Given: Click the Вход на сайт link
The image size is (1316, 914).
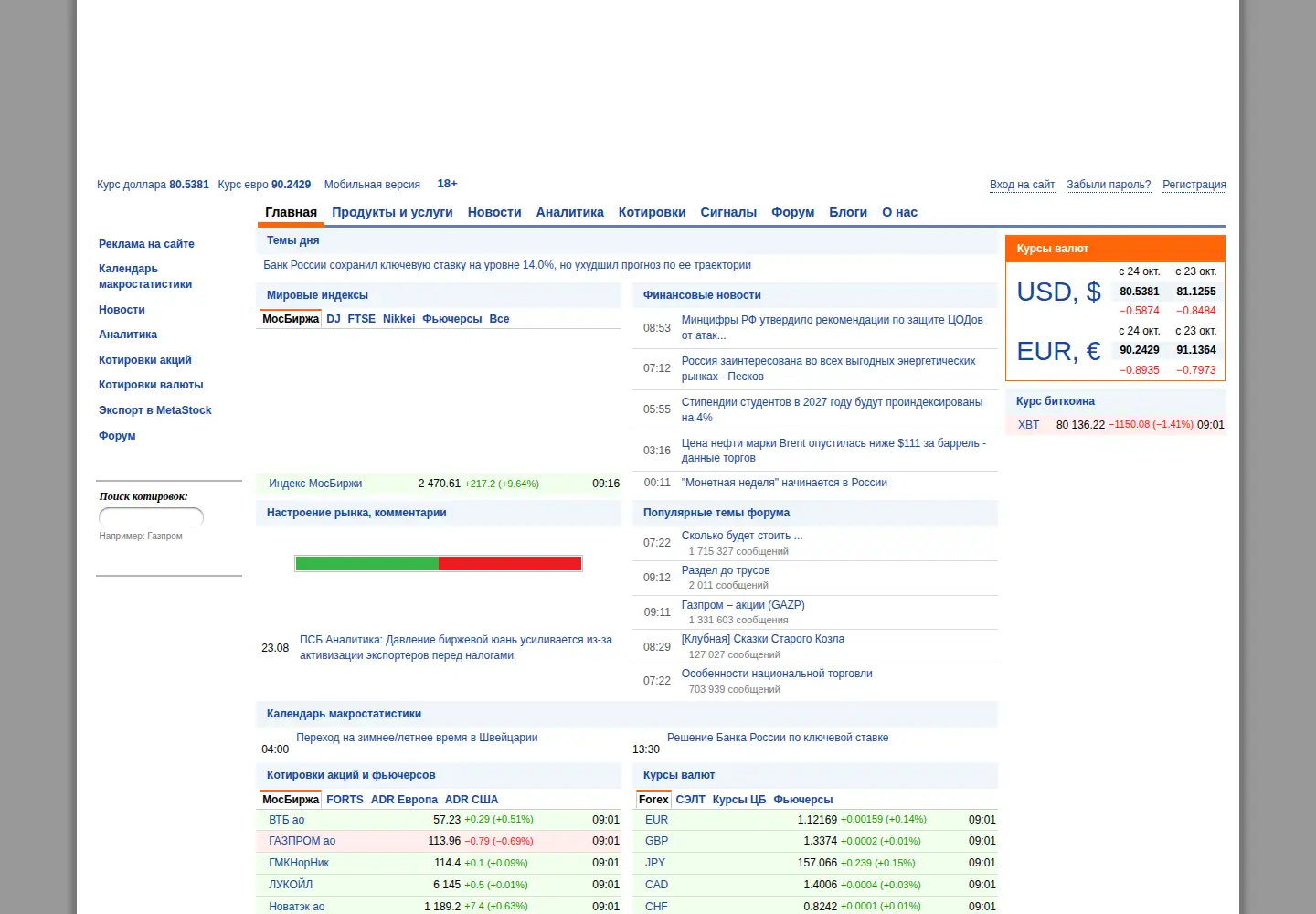Looking at the screenshot, I should 1022,185.
